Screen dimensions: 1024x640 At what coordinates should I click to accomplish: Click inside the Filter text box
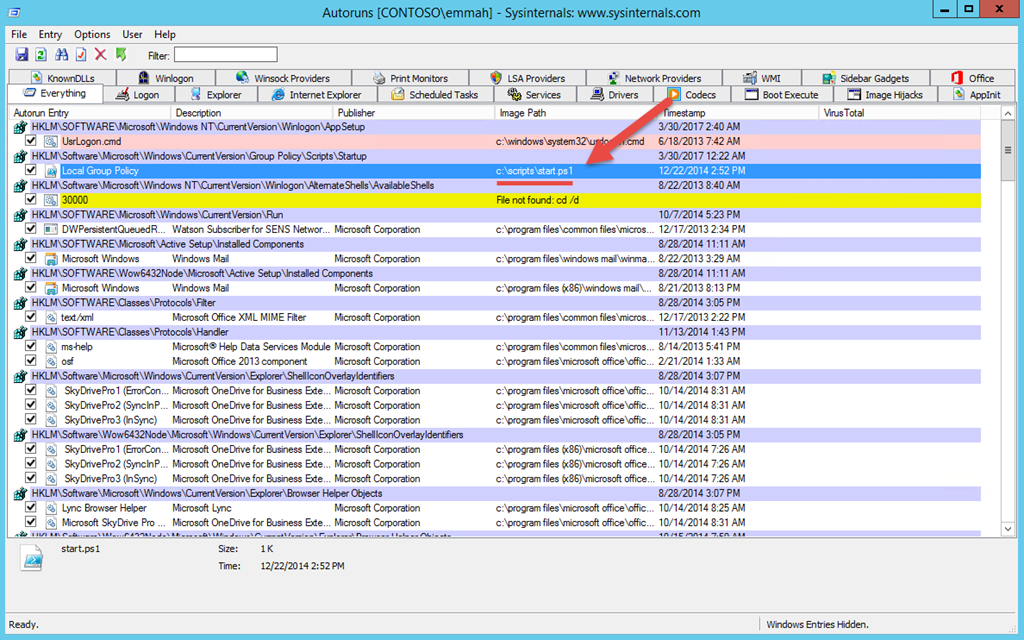click(x=225, y=55)
